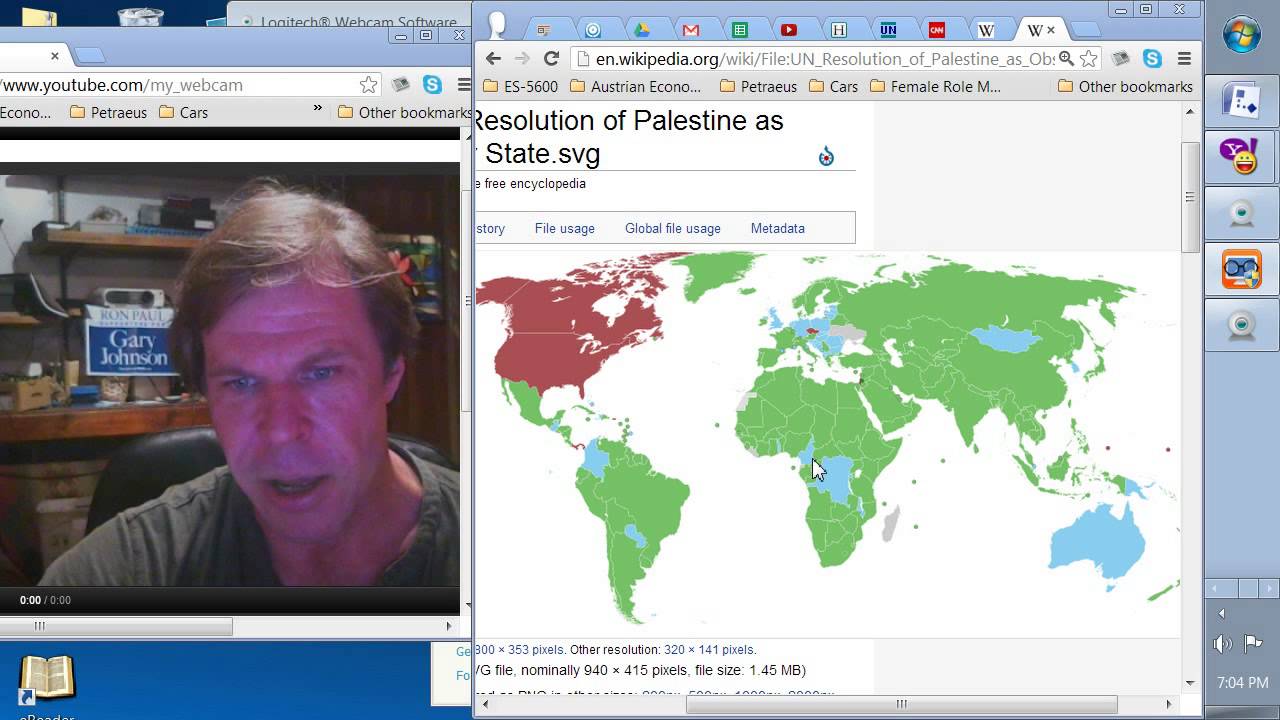Expand the bookmarks overflow chevron in YouTube window
The image size is (1280, 720).
click(x=318, y=110)
